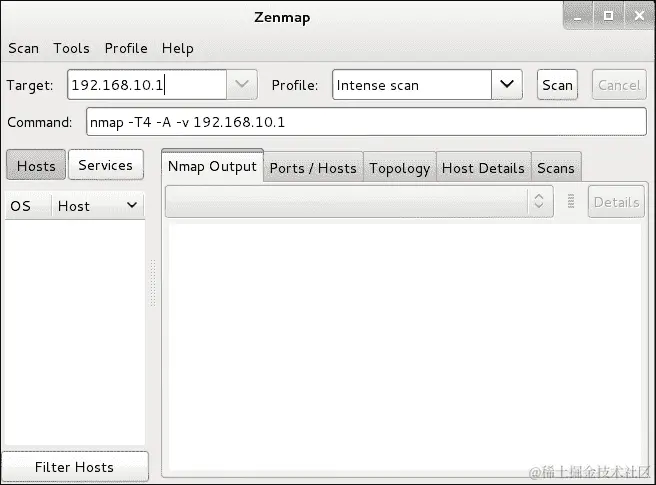Switch to the Topology tab

click(400, 168)
